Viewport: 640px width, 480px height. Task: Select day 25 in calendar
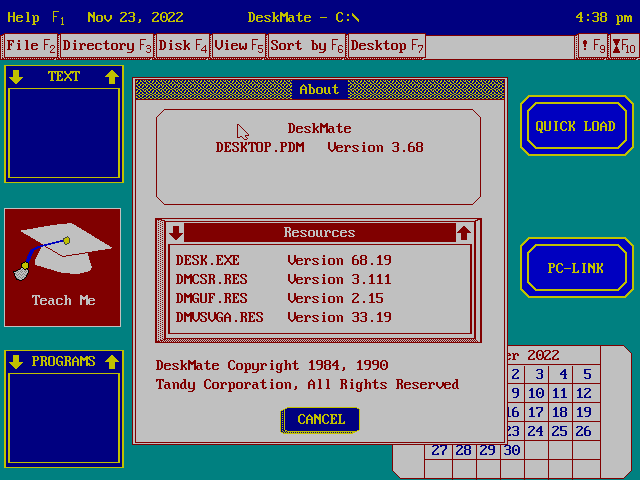pyautogui.click(x=561, y=431)
